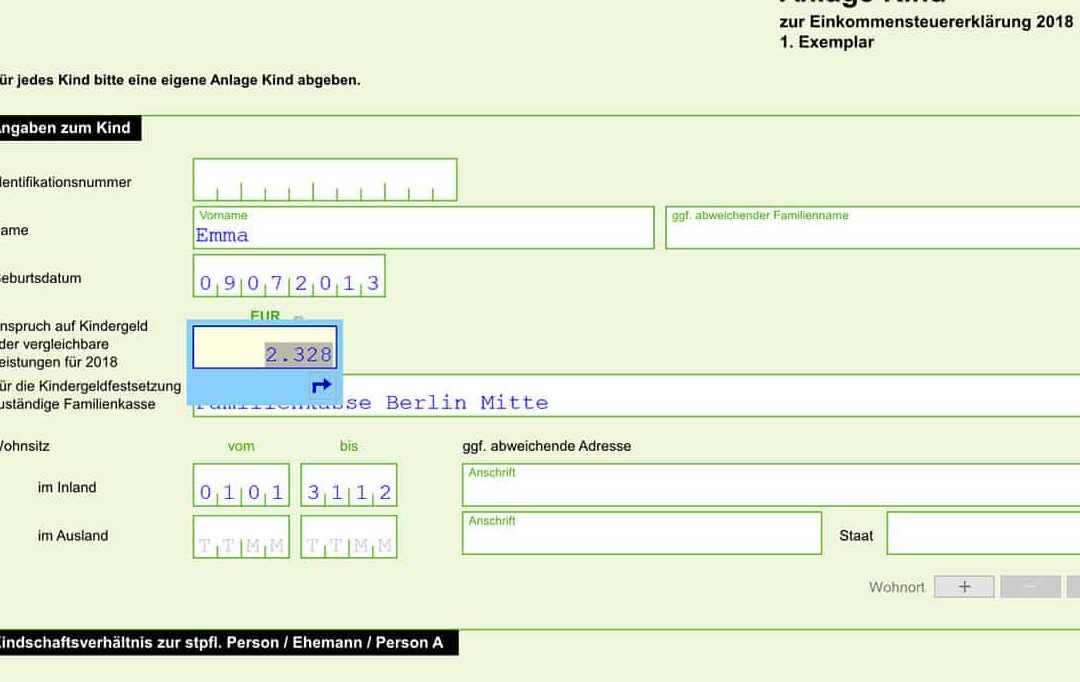Click the Ausland 'bis' date field

pos(349,536)
